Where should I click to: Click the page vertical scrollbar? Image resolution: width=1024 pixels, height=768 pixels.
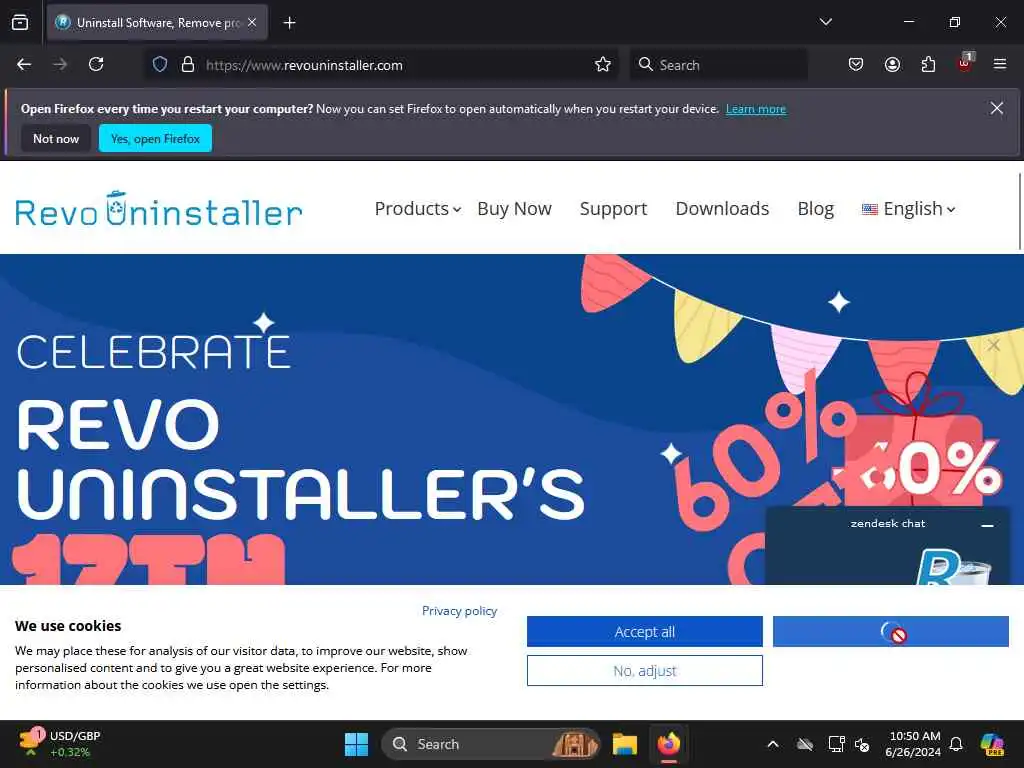pyautogui.click(x=1019, y=211)
